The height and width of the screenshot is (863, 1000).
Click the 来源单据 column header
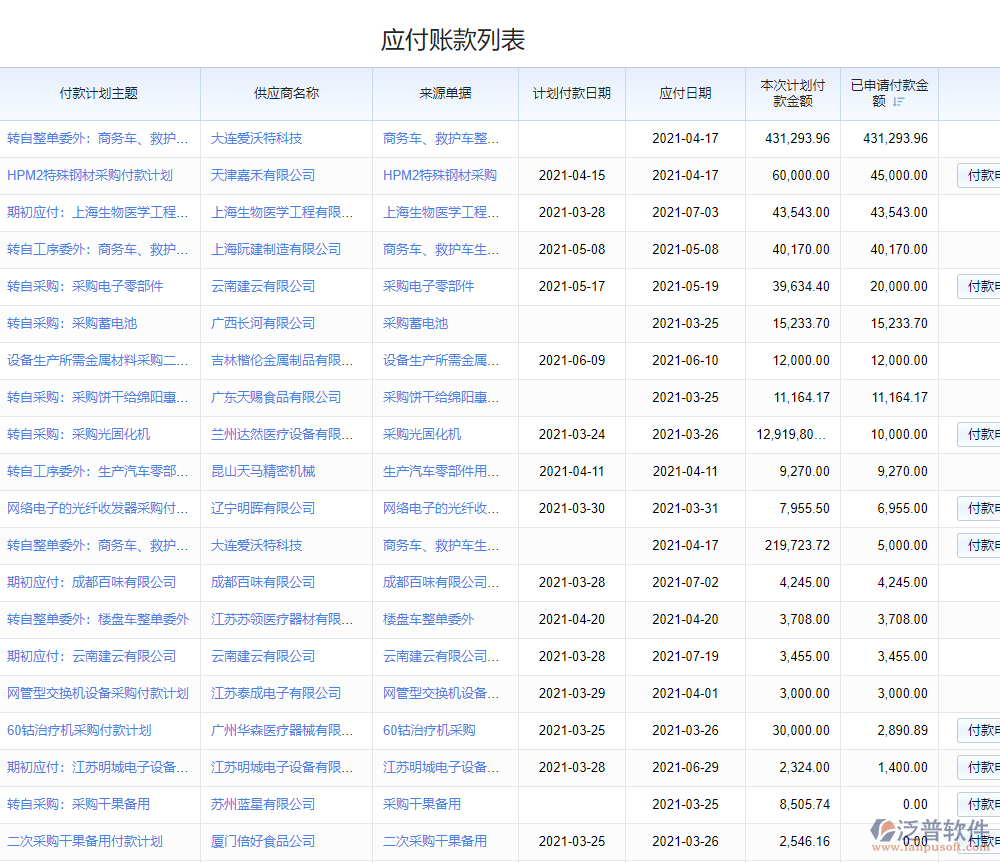click(445, 93)
